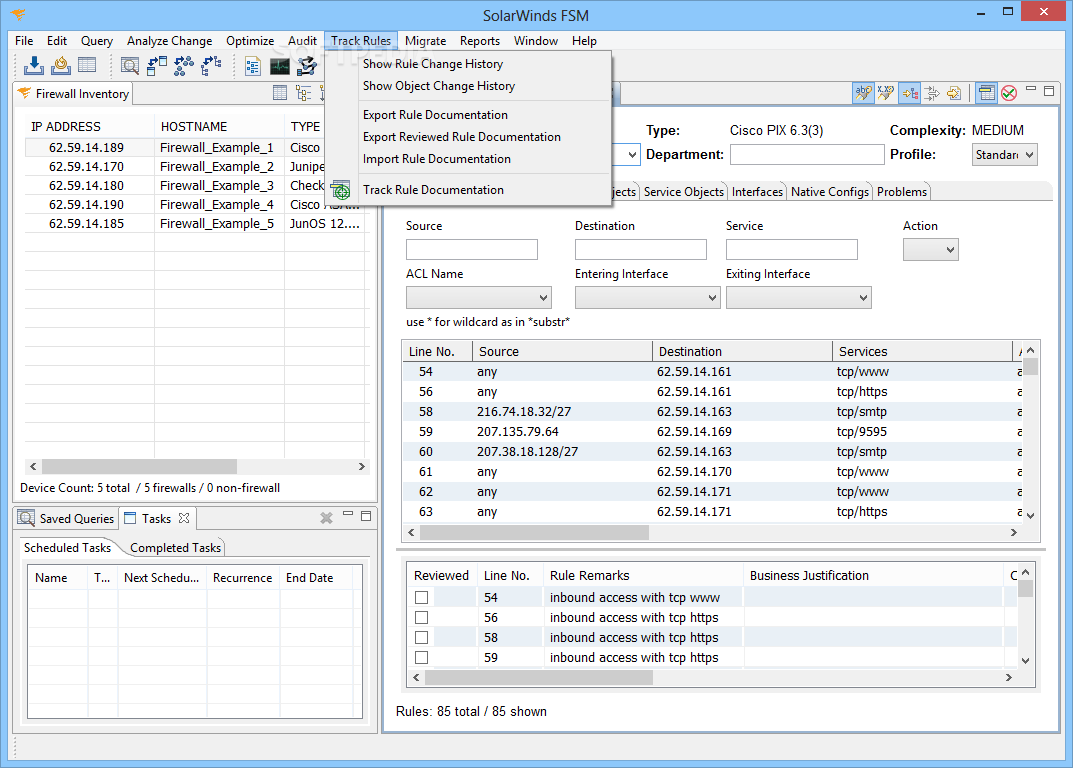Switch to the Interfaces tab

pyautogui.click(x=757, y=192)
